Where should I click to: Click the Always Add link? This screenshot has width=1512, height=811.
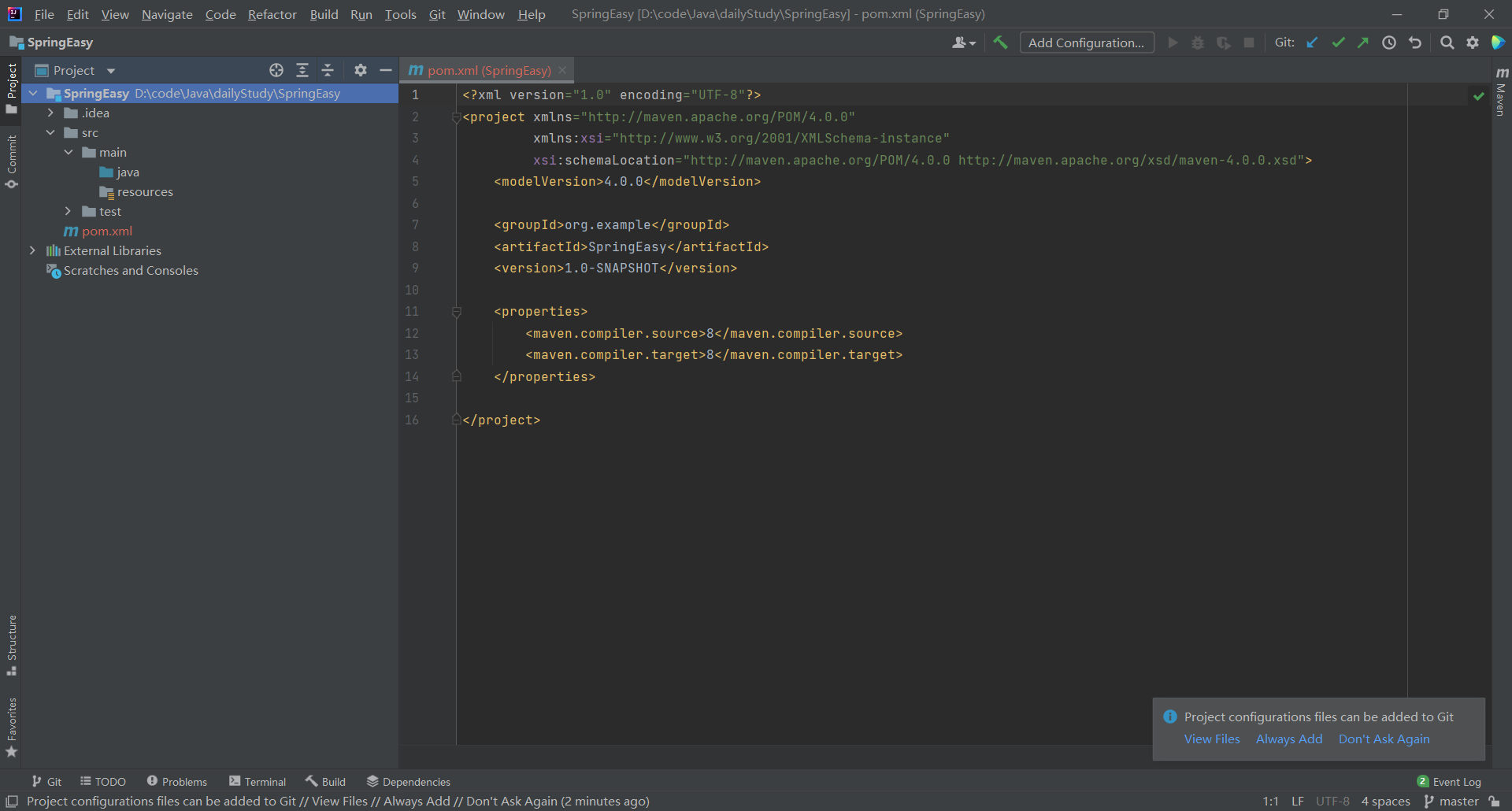click(x=1289, y=739)
